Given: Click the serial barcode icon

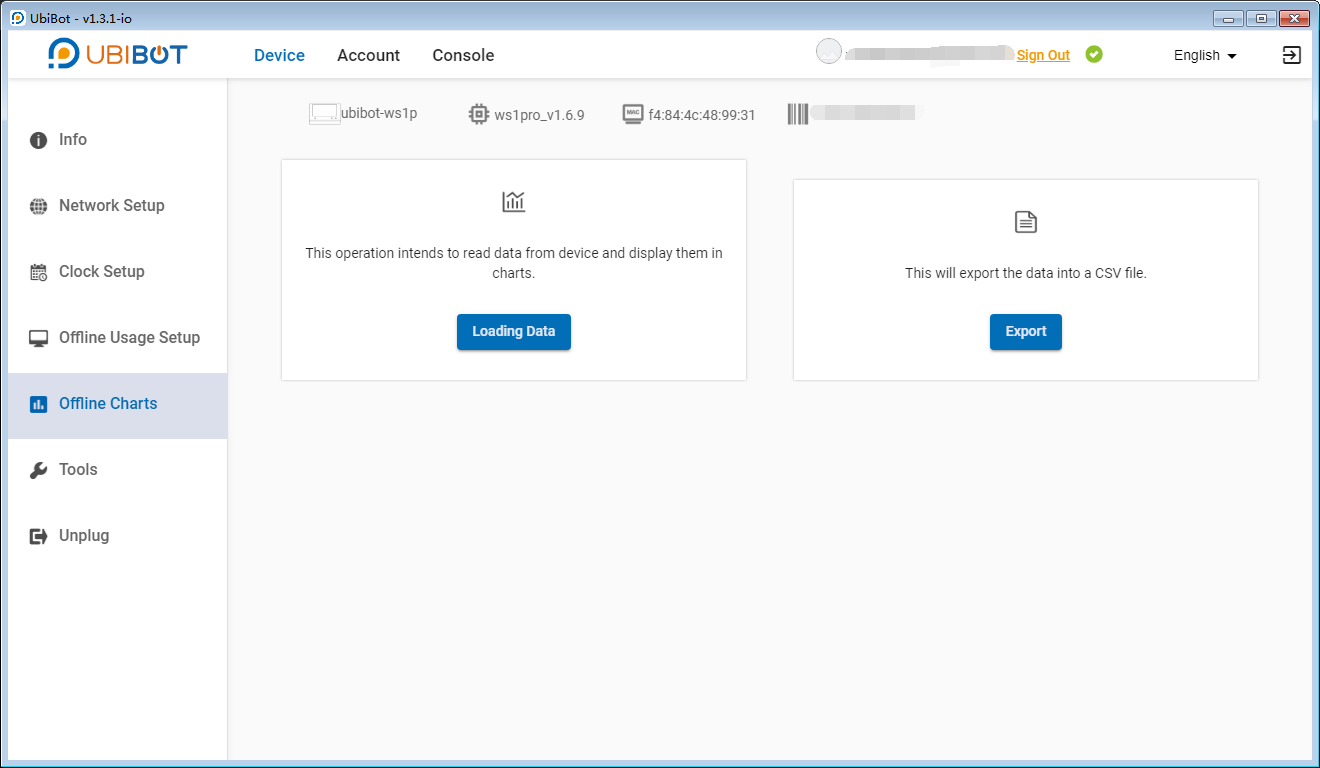Looking at the screenshot, I should pos(797,114).
